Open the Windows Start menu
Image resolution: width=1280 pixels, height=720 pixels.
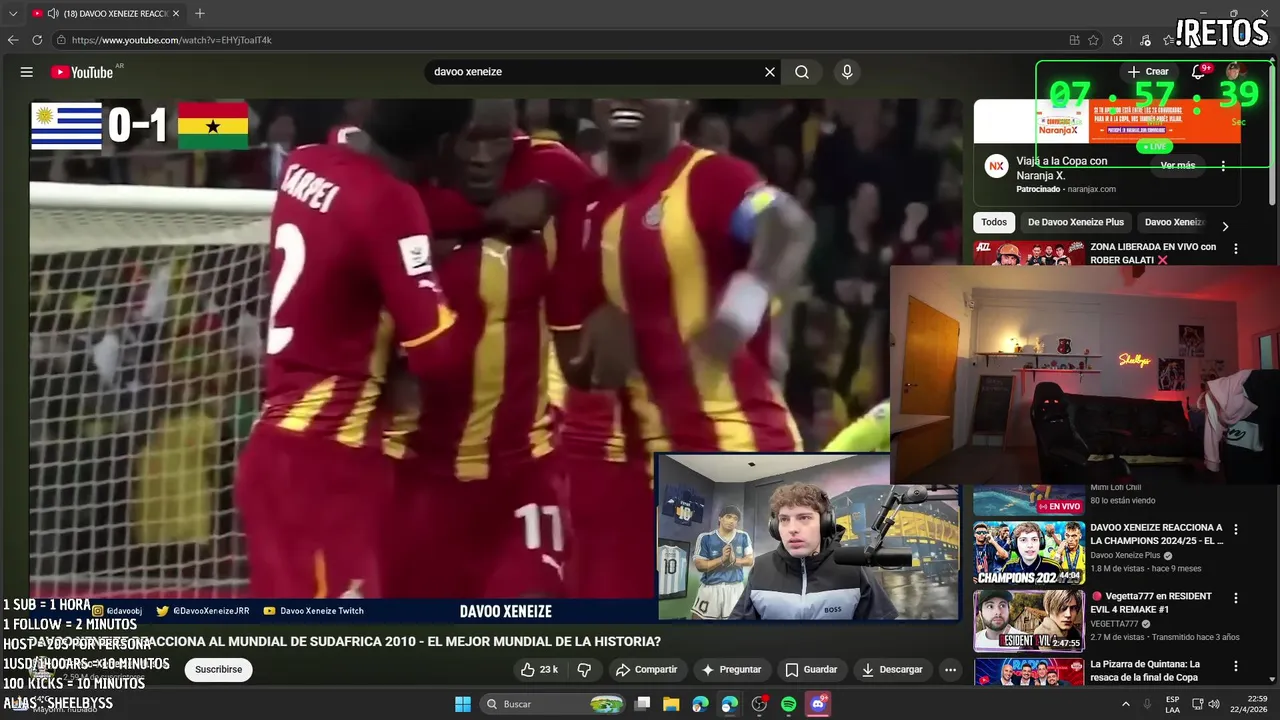(463, 704)
